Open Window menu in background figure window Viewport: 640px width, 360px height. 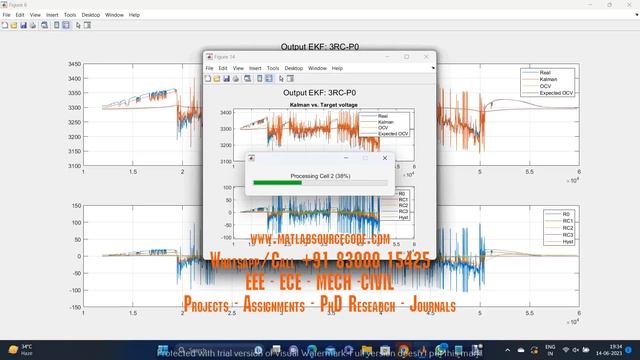click(x=114, y=15)
